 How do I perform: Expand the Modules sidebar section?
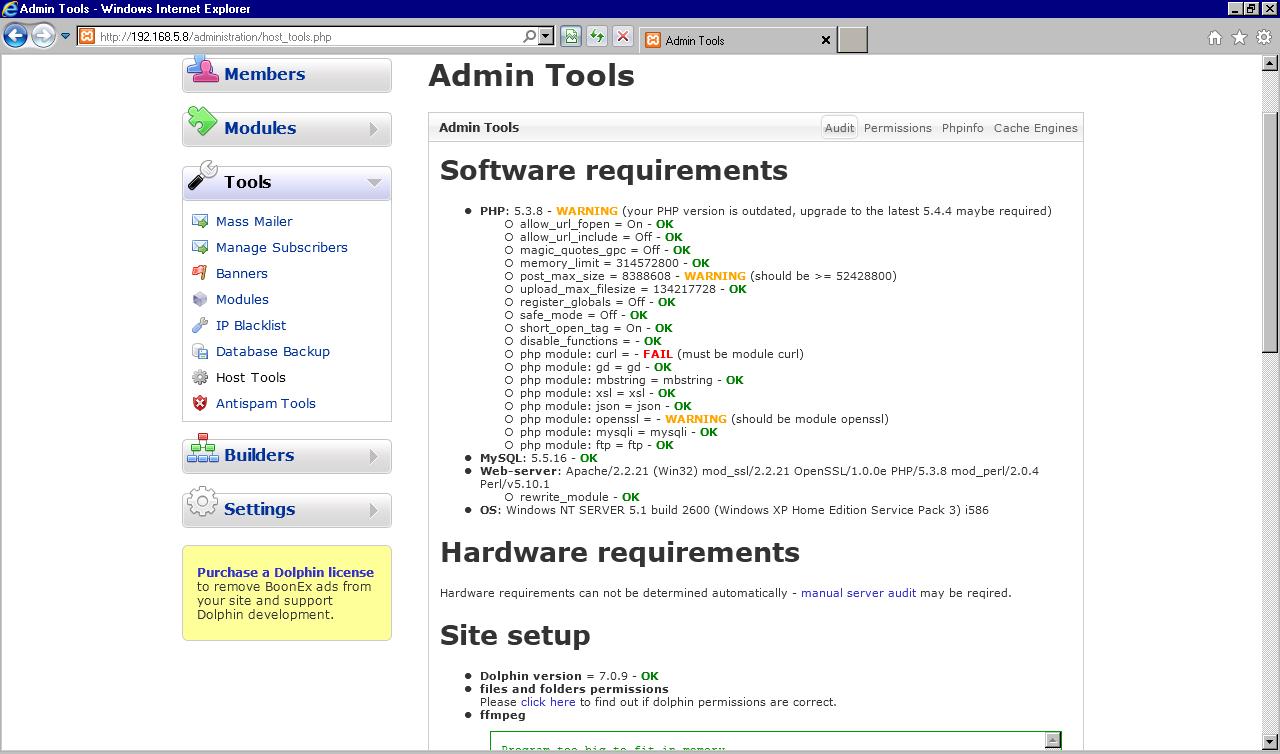(374, 129)
